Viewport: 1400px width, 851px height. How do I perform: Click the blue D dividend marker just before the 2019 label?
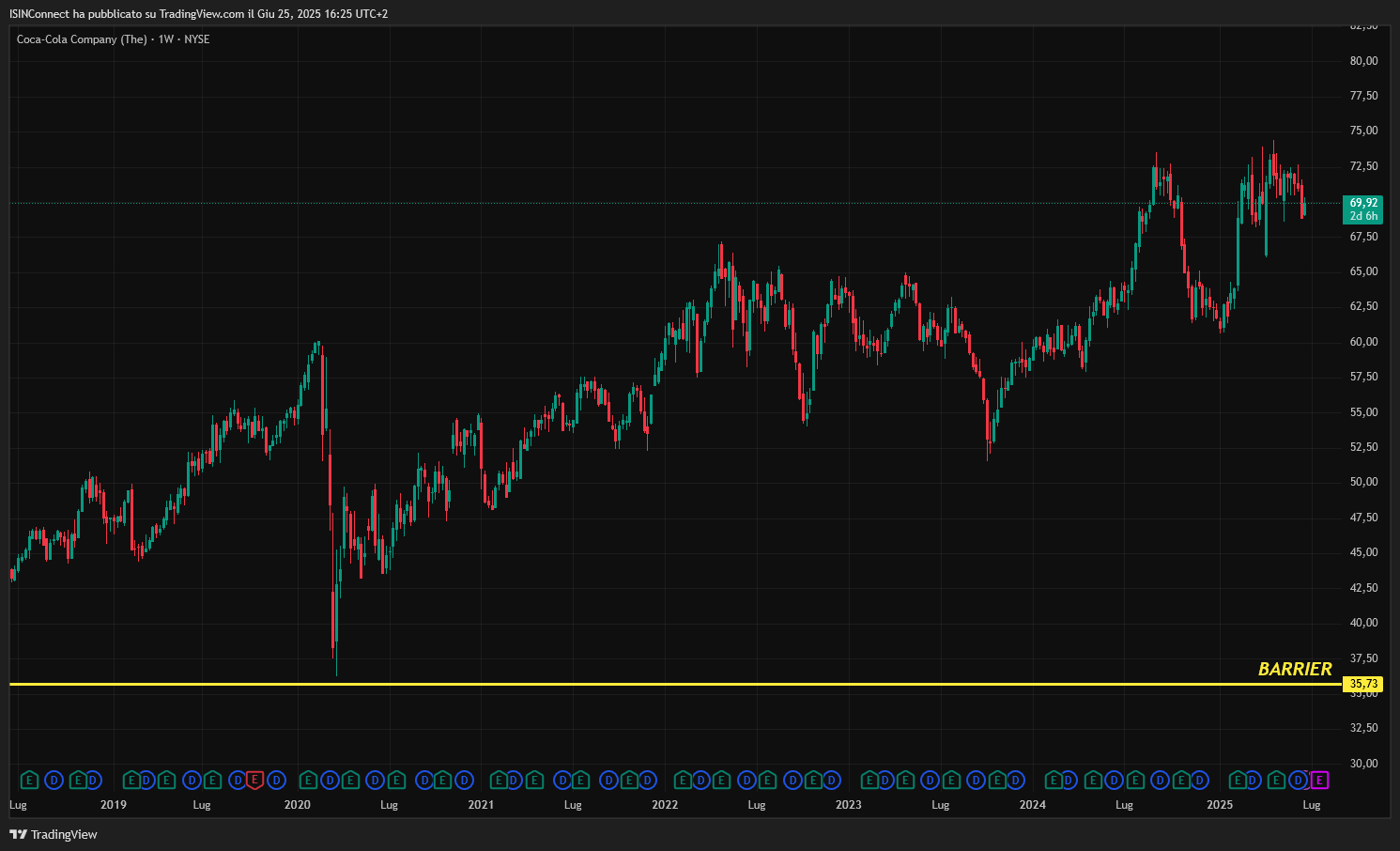[93, 780]
